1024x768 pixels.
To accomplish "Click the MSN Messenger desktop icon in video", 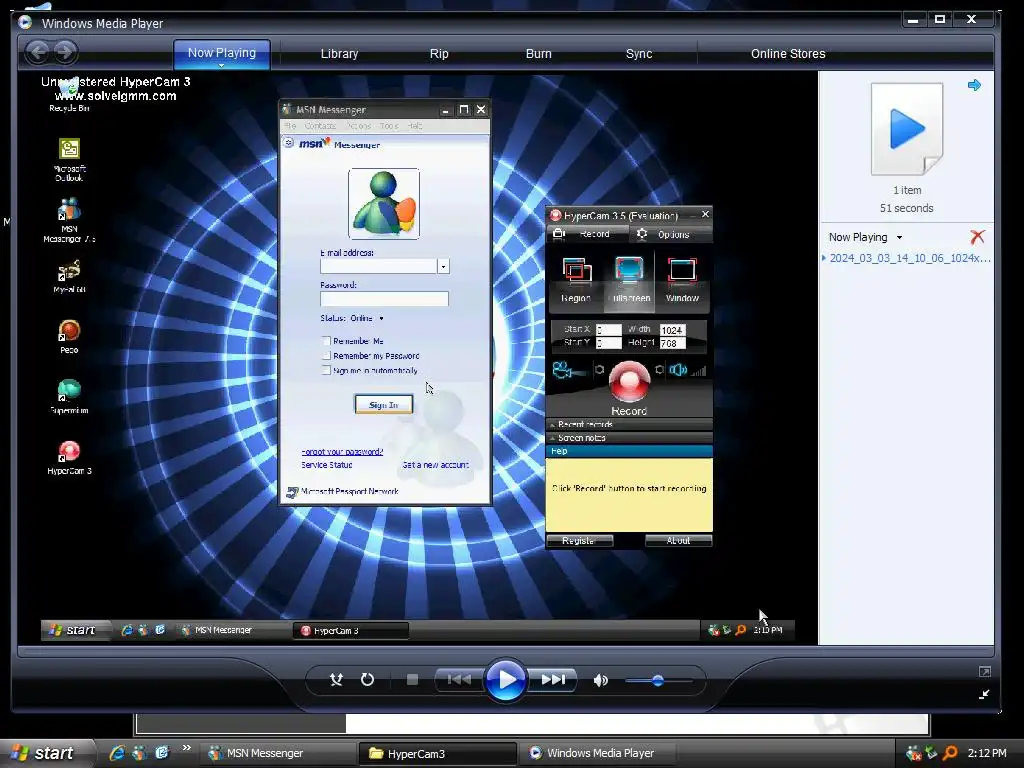I will point(69,220).
